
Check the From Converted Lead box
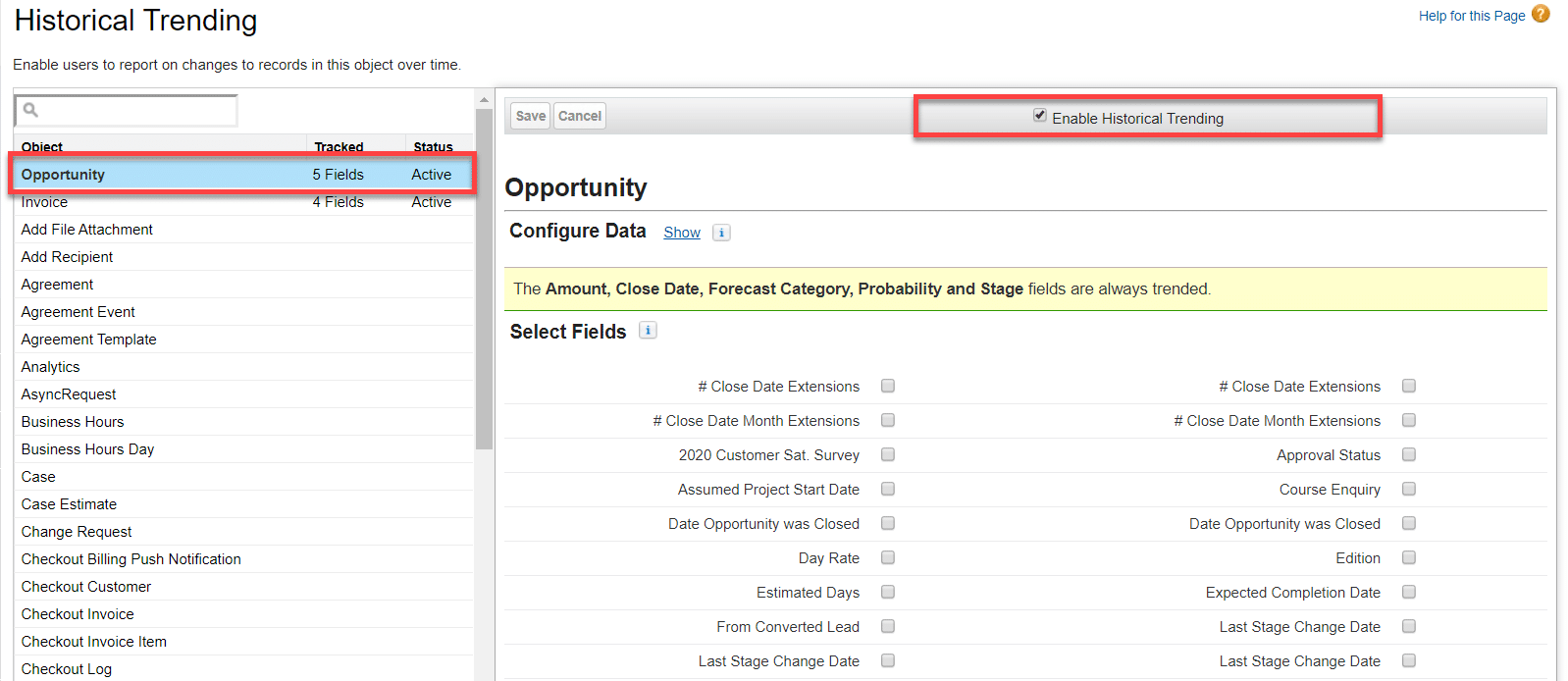pos(888,626)
